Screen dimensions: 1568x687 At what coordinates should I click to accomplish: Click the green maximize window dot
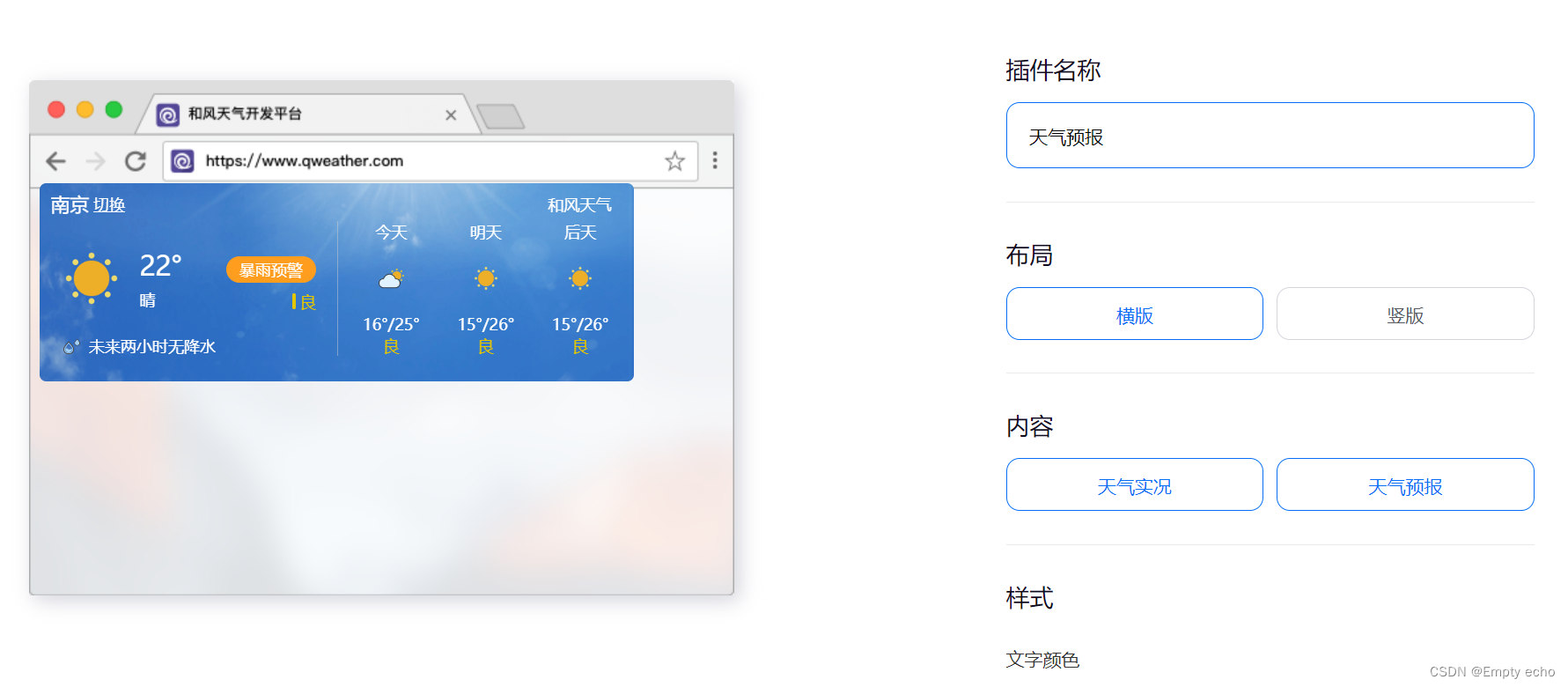[x=114, y=109]
